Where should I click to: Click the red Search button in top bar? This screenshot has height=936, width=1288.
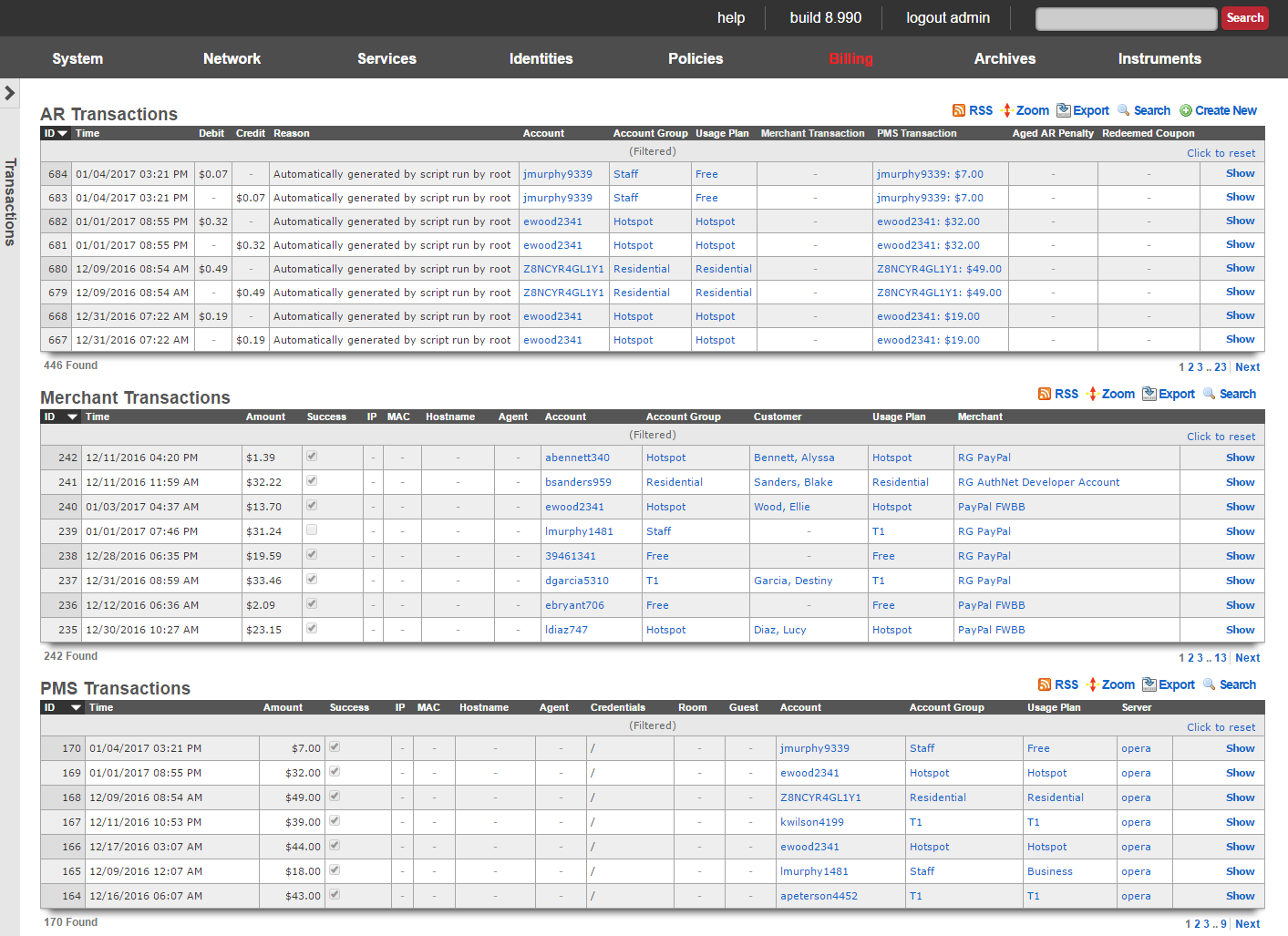pyautogui.click(x=1244, y=18)
